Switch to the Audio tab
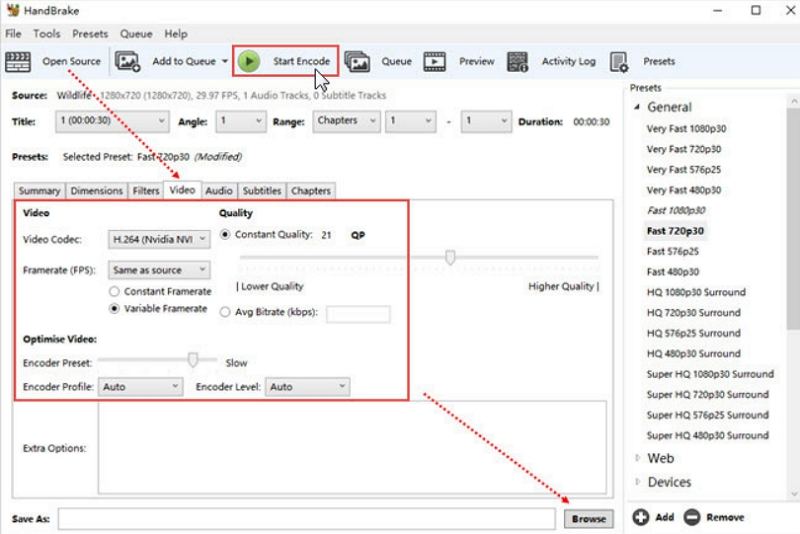 point(219,191)
